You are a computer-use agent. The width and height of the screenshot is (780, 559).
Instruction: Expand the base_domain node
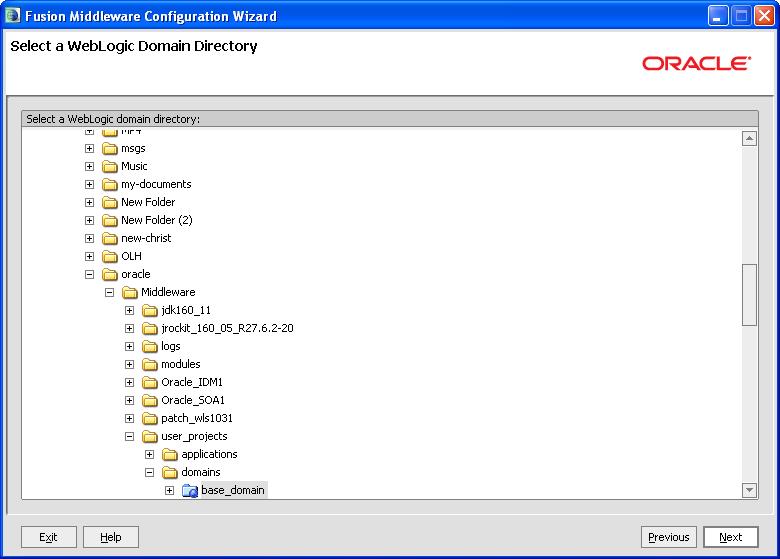[170, 491]
